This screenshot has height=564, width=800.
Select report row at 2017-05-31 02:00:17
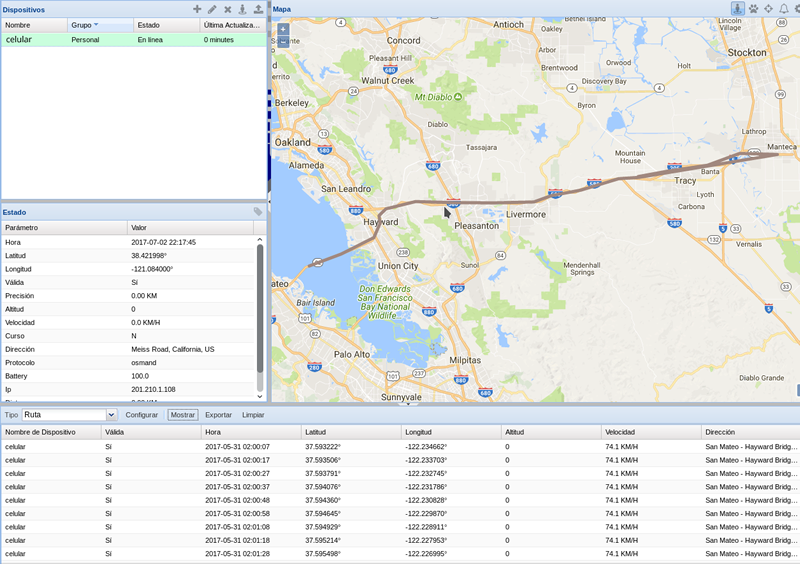coord(401,460)
